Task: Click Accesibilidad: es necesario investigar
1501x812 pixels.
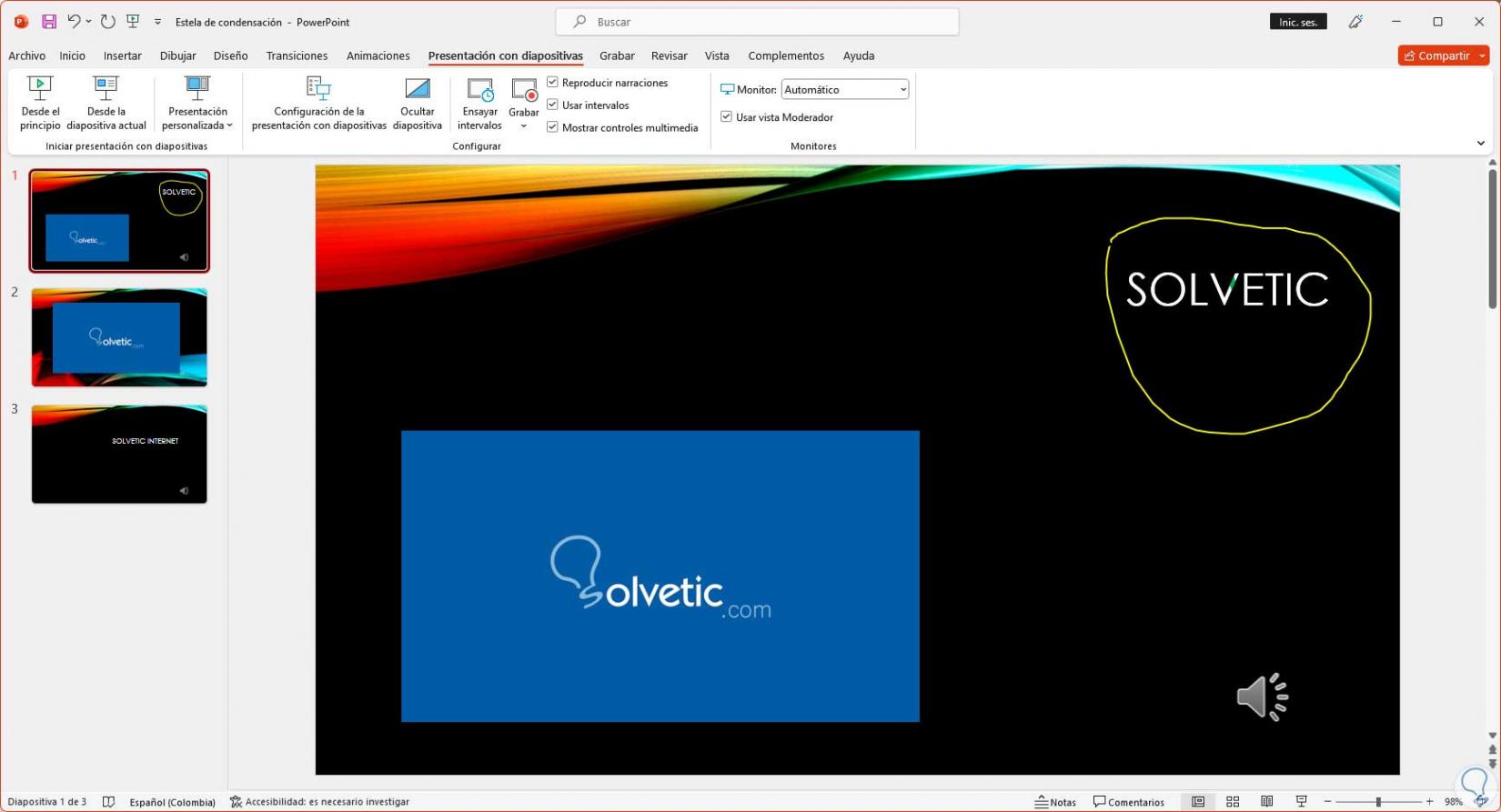Action: [320, 802]
